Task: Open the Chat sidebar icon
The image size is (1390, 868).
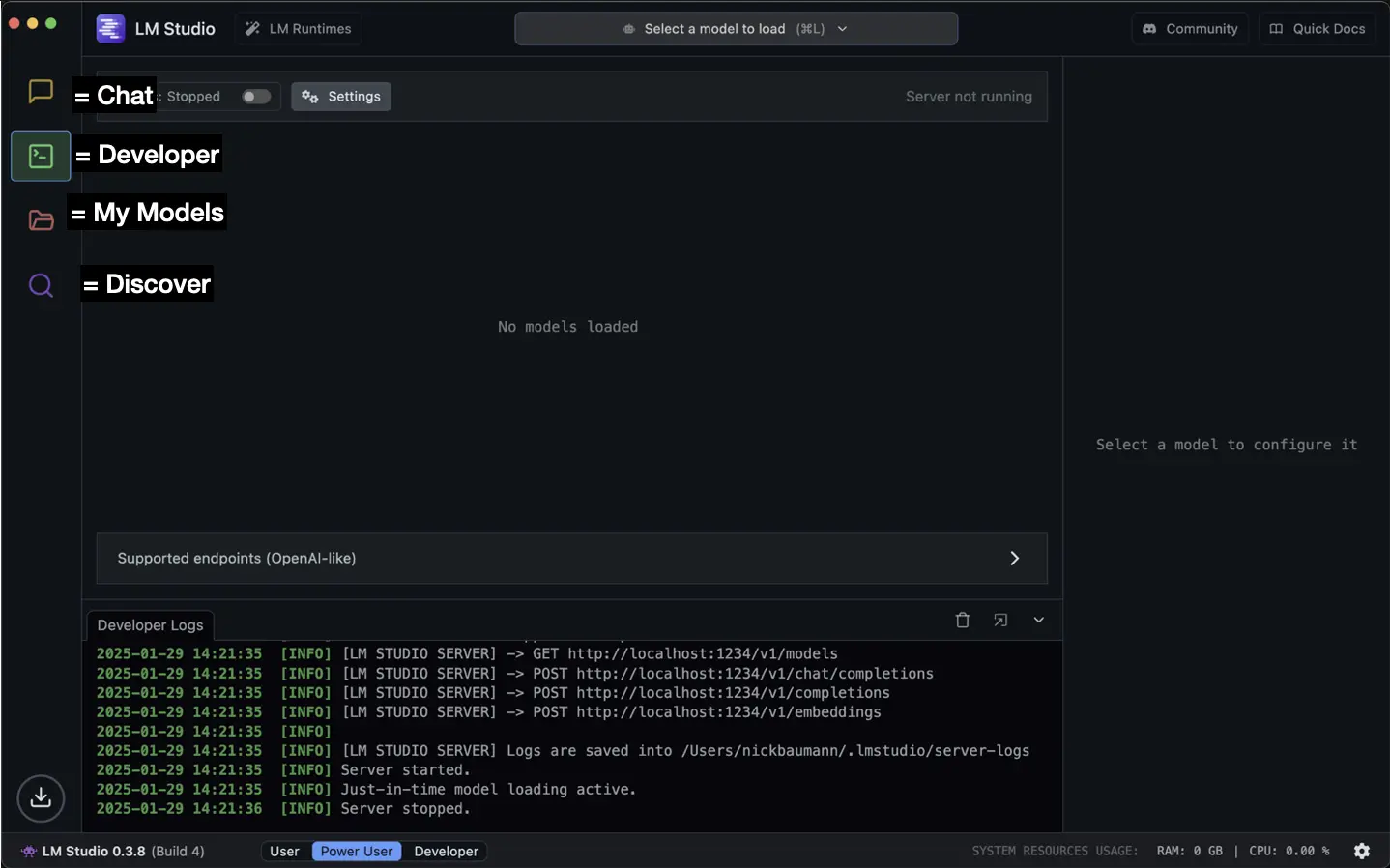Action: click(41, 92)
